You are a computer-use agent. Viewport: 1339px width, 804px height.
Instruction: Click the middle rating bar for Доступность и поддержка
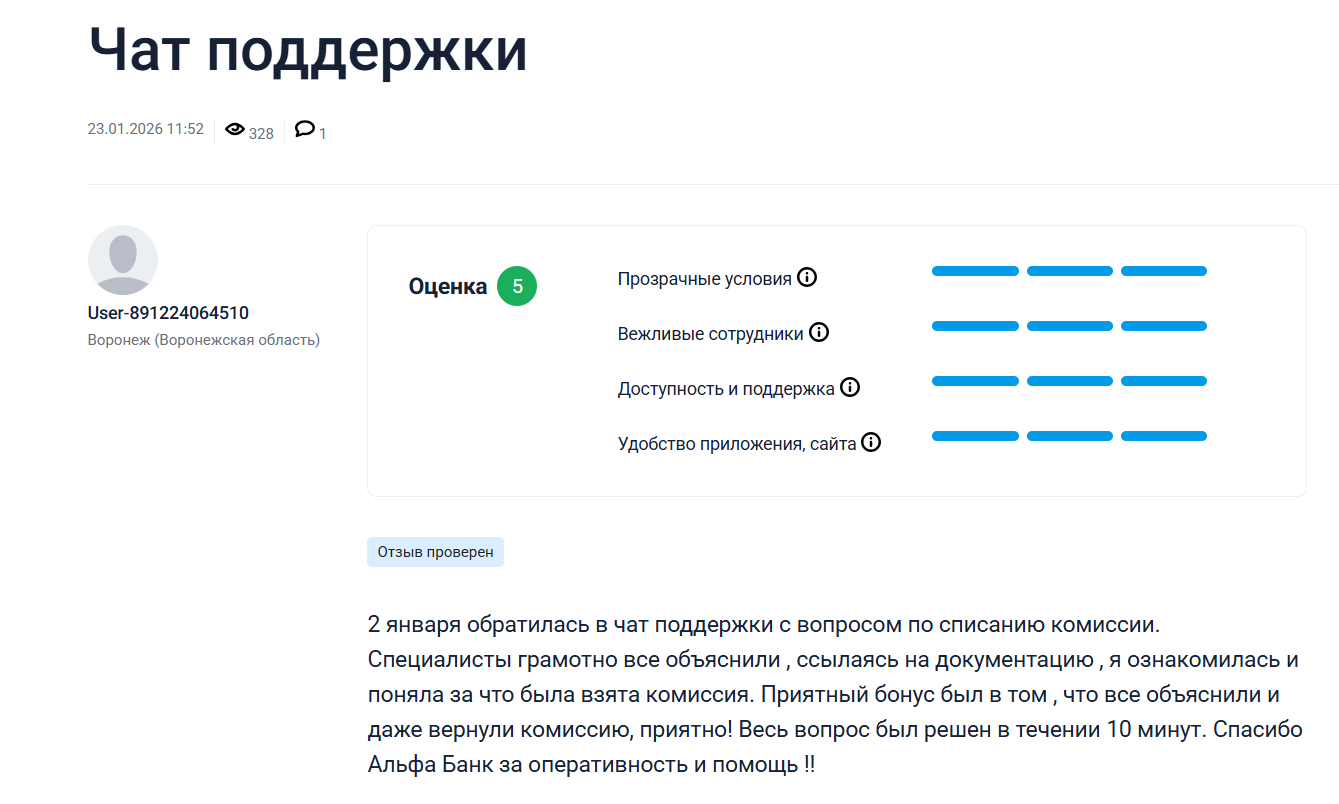[1068, 380]
